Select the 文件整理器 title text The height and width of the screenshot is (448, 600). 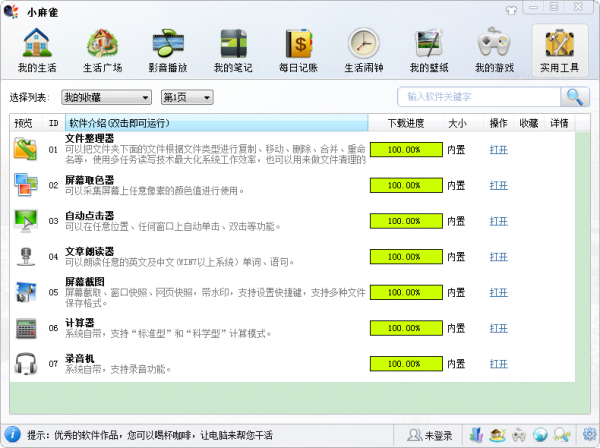tap(90, 138)
